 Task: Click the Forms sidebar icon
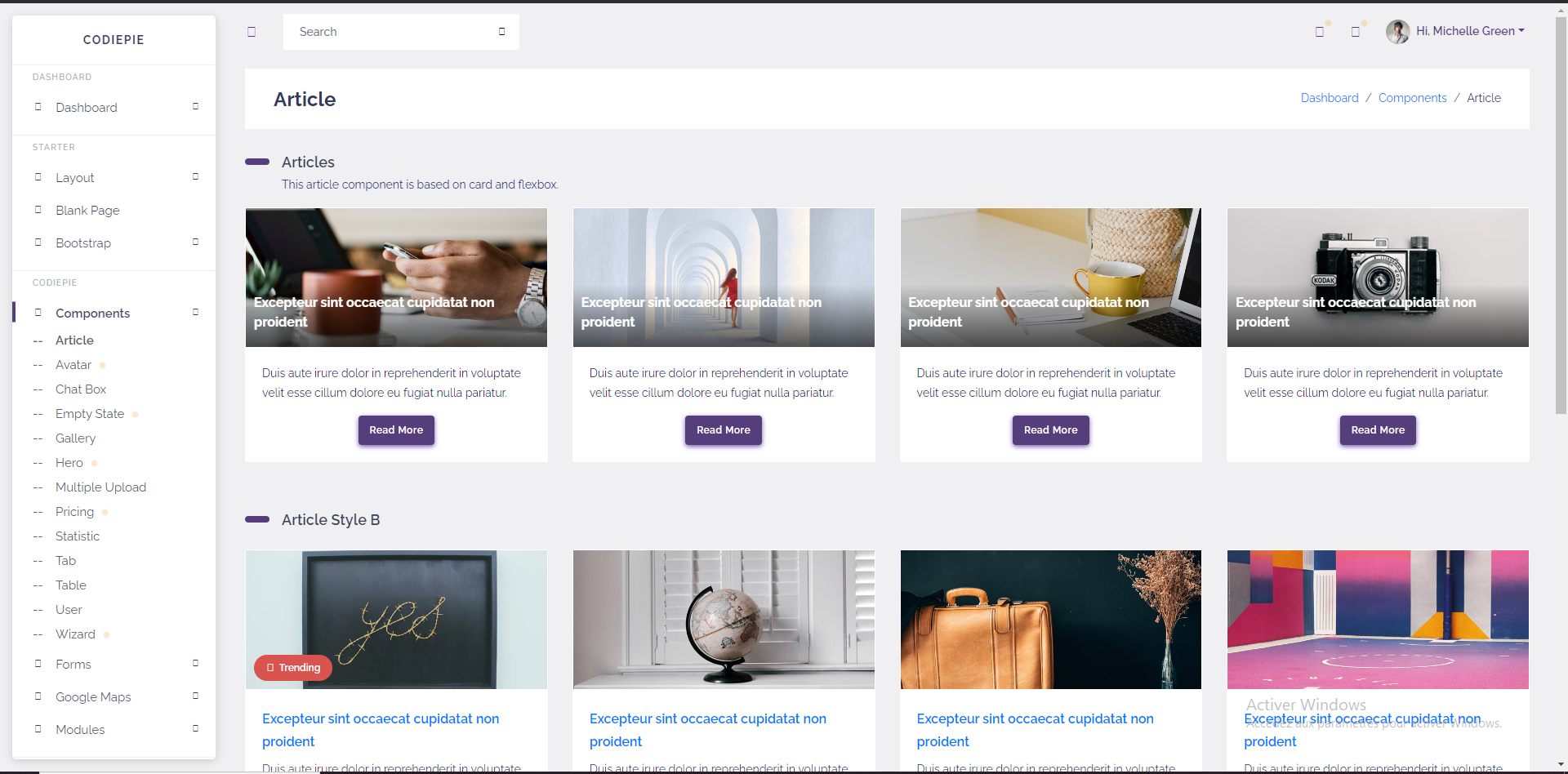pyautogui.click(x=38, y=664)
